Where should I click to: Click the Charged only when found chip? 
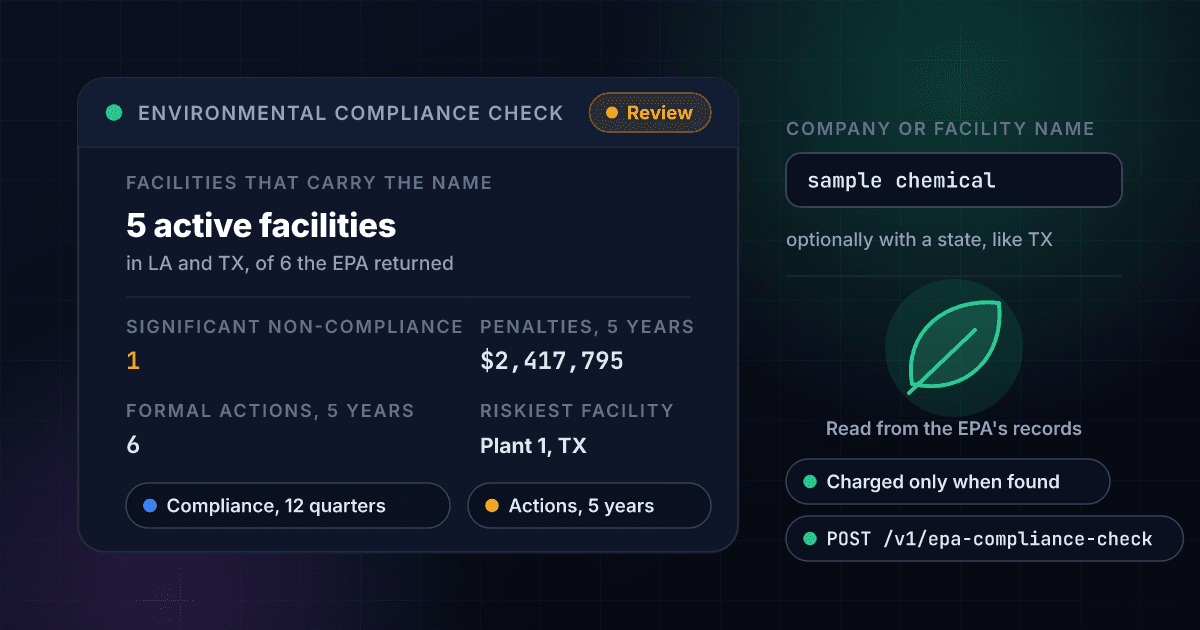click(x=948, y=482)
